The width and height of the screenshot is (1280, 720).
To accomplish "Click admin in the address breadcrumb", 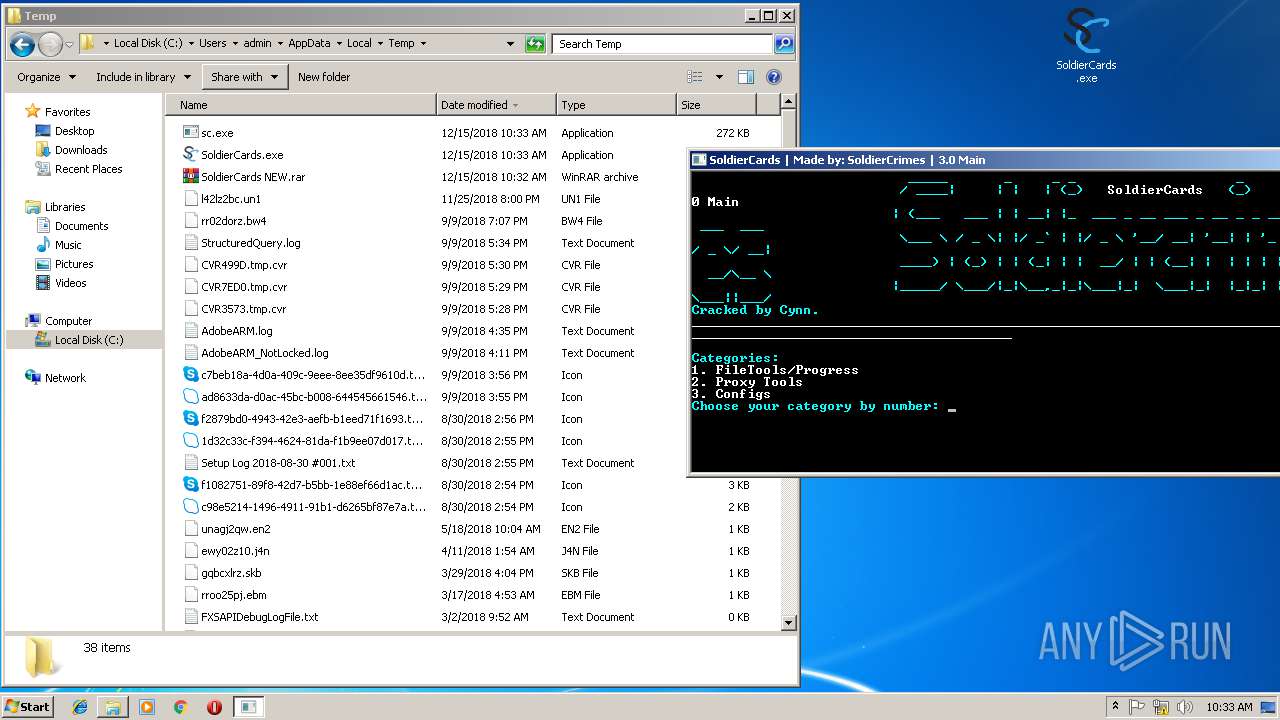I will pos(257,44).
